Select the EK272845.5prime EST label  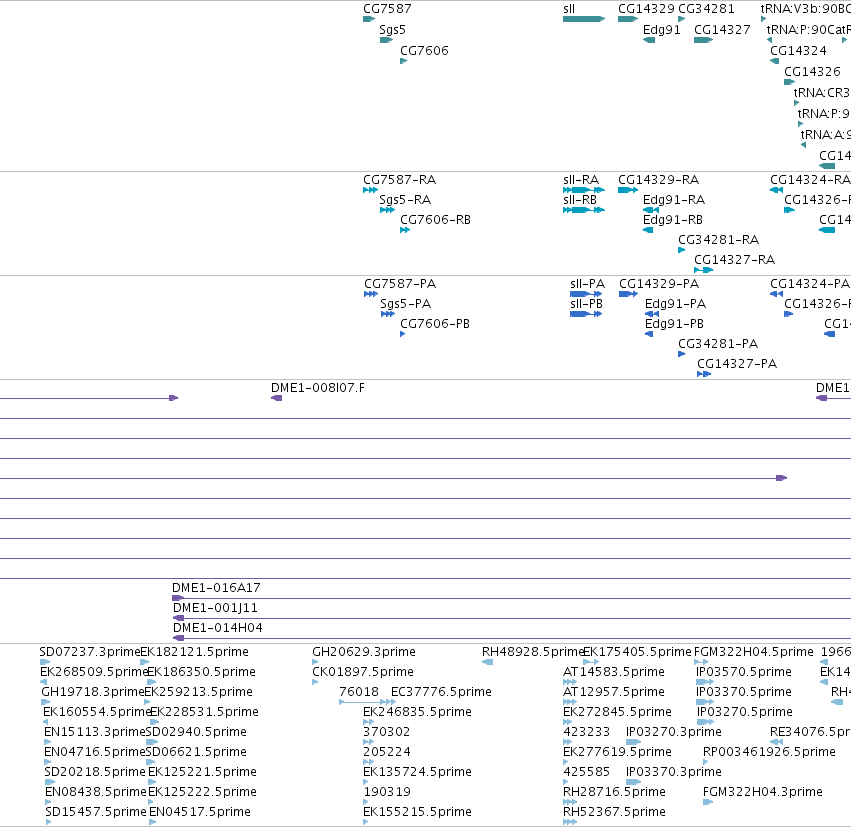pos(618,712)
